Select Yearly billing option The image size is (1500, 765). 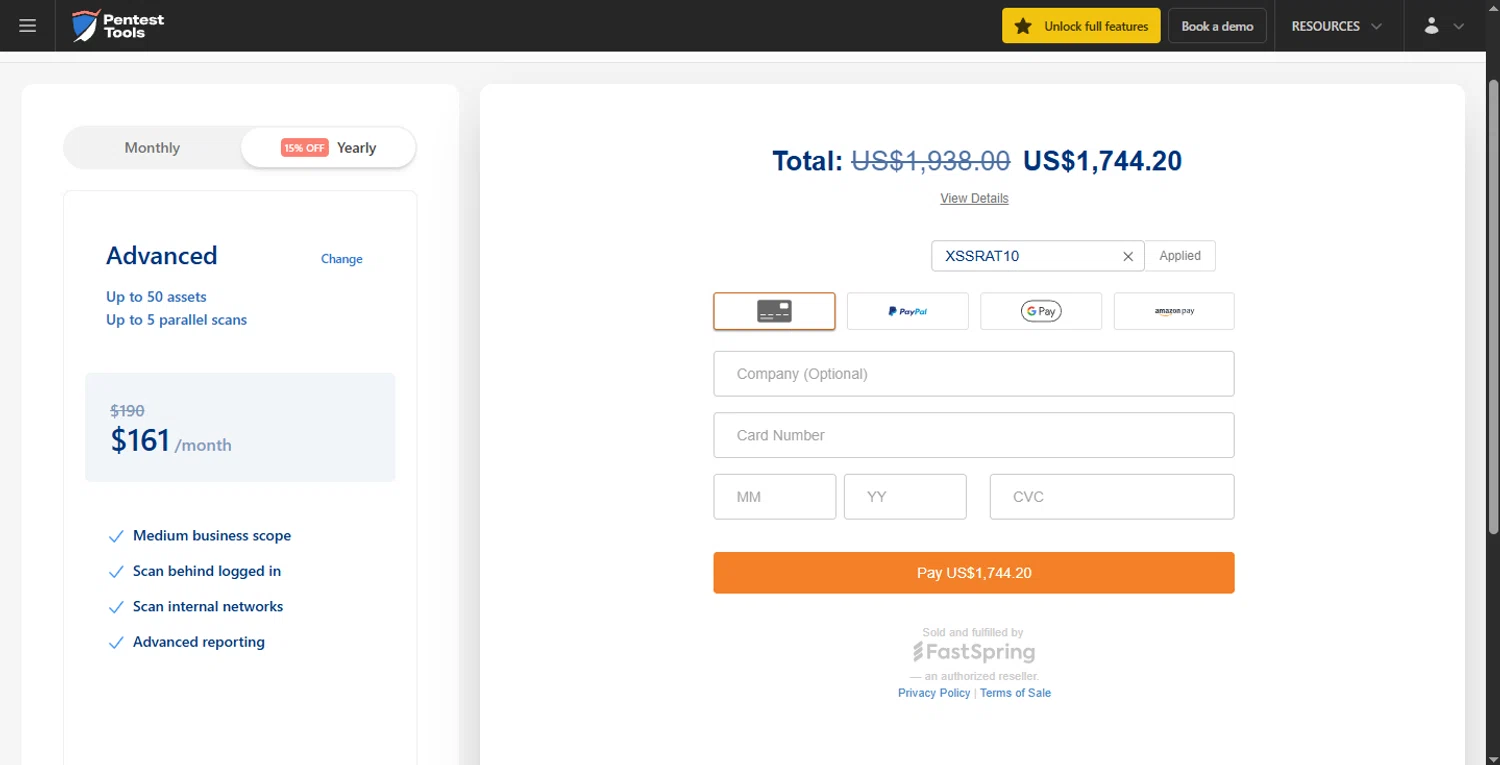pos(328,148)
